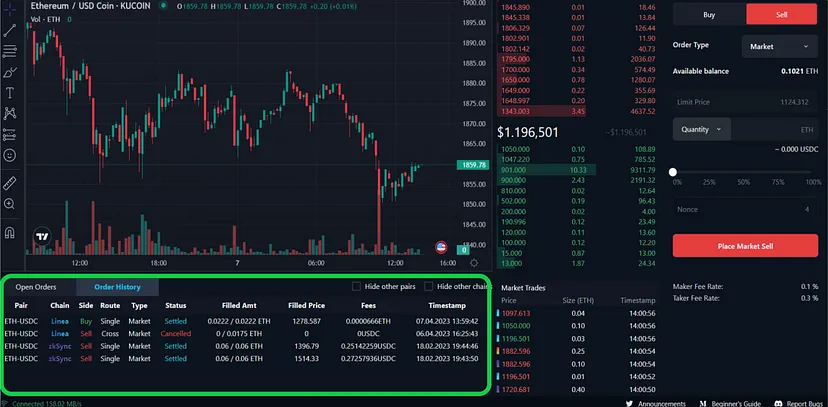The width and height of the screenshot is (828, 407).
Task: Open chart settings gear icon
Action: click(474, 263)
